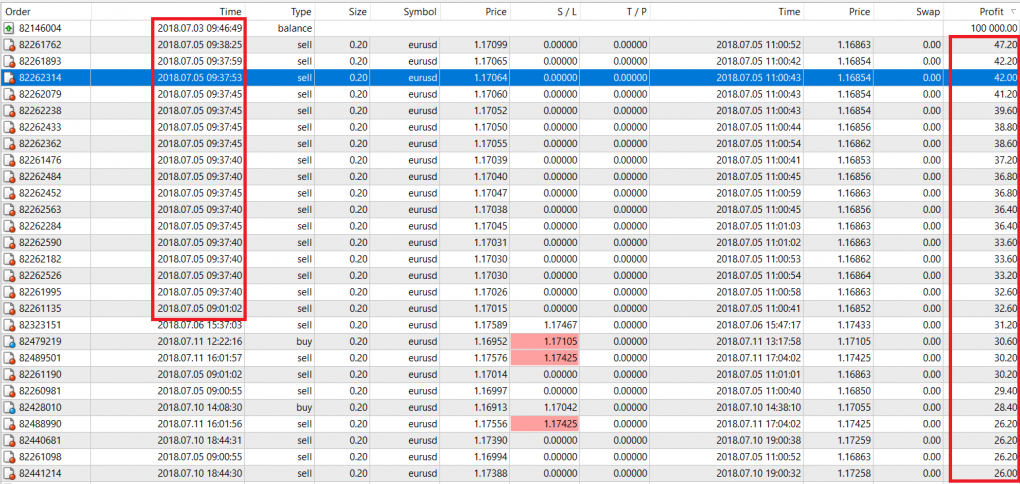Image resolution: width=1020 pixels, height=484 pixels.
Task: Click close time 2018.07.11 13:17:58
Action: (758, 341)
